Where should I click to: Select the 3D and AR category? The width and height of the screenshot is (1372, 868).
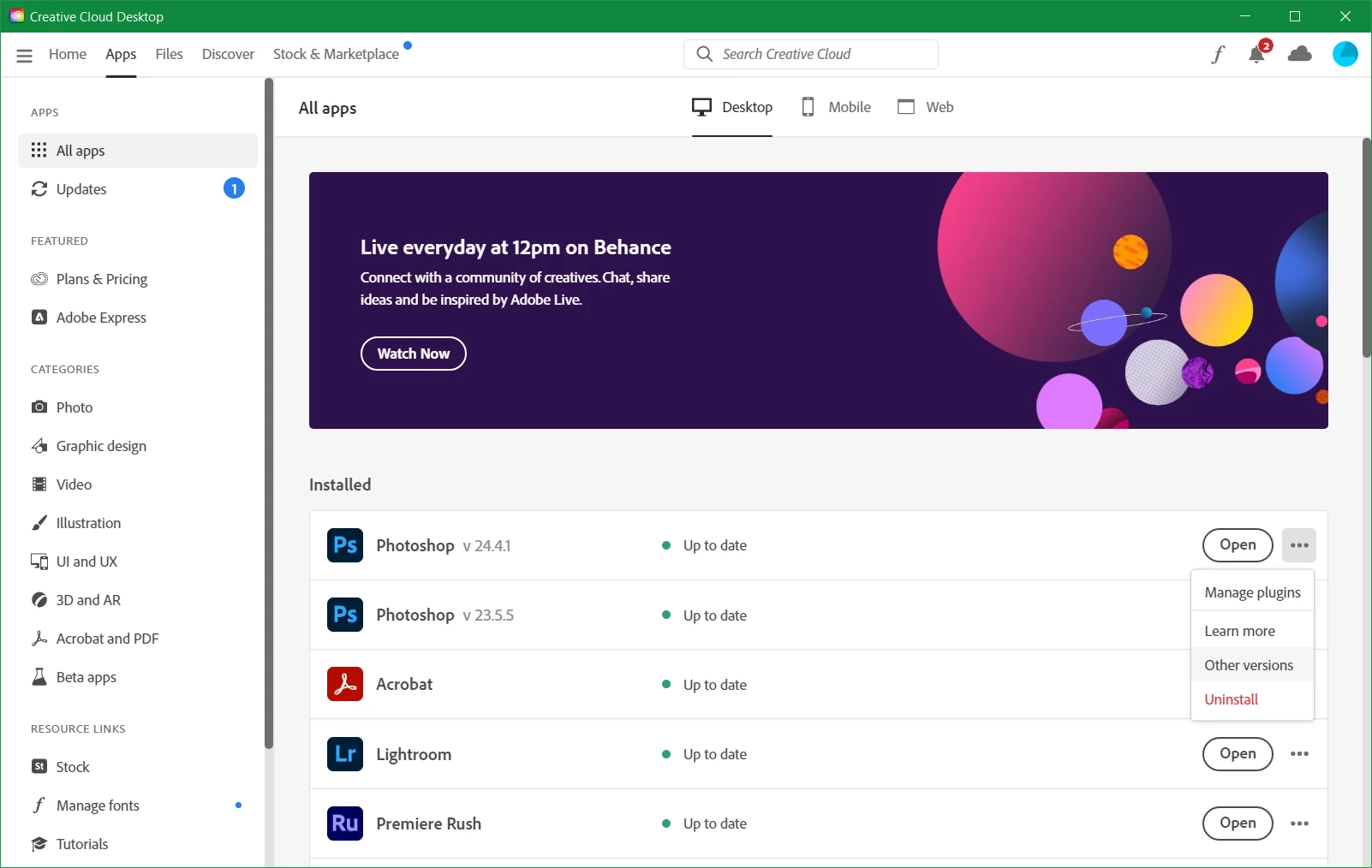pyautogui.click(x=137, y=600)
